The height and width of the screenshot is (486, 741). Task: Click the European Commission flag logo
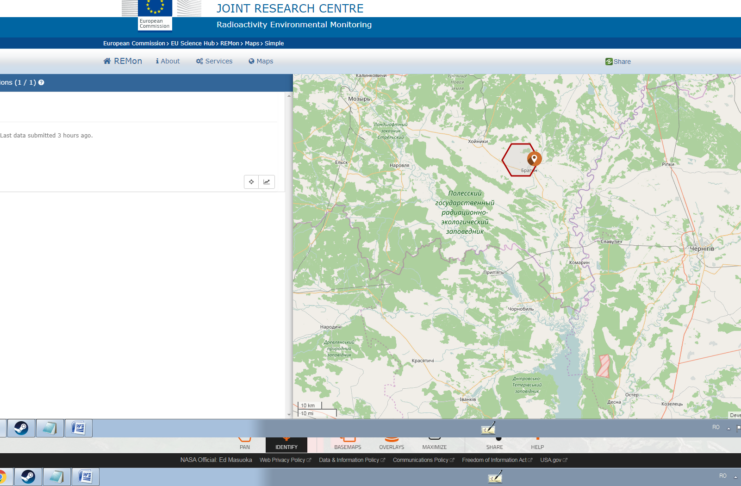155,15
